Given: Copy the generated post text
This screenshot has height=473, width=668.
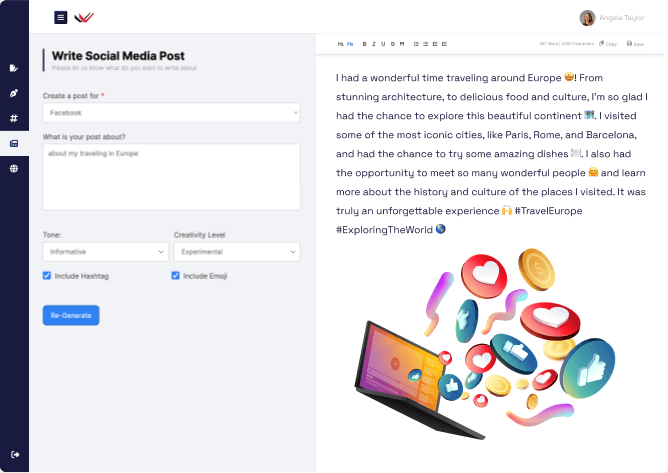Looking at the screenshot, I should (608, 44).
